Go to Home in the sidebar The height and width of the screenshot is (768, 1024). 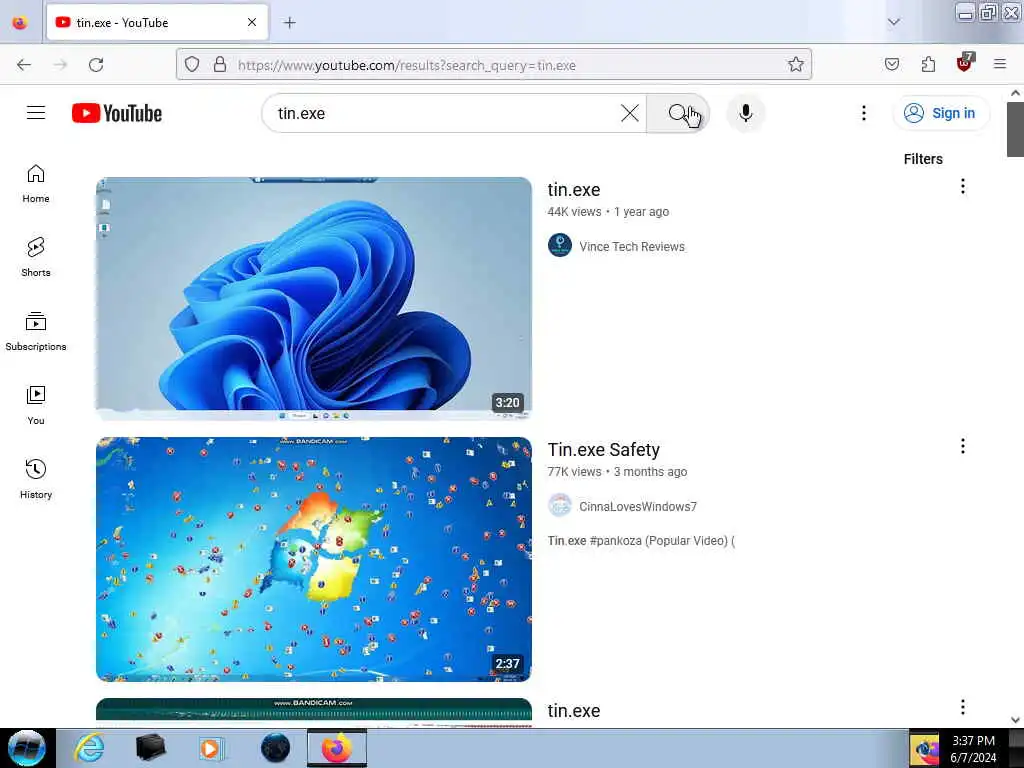point(36,184)
